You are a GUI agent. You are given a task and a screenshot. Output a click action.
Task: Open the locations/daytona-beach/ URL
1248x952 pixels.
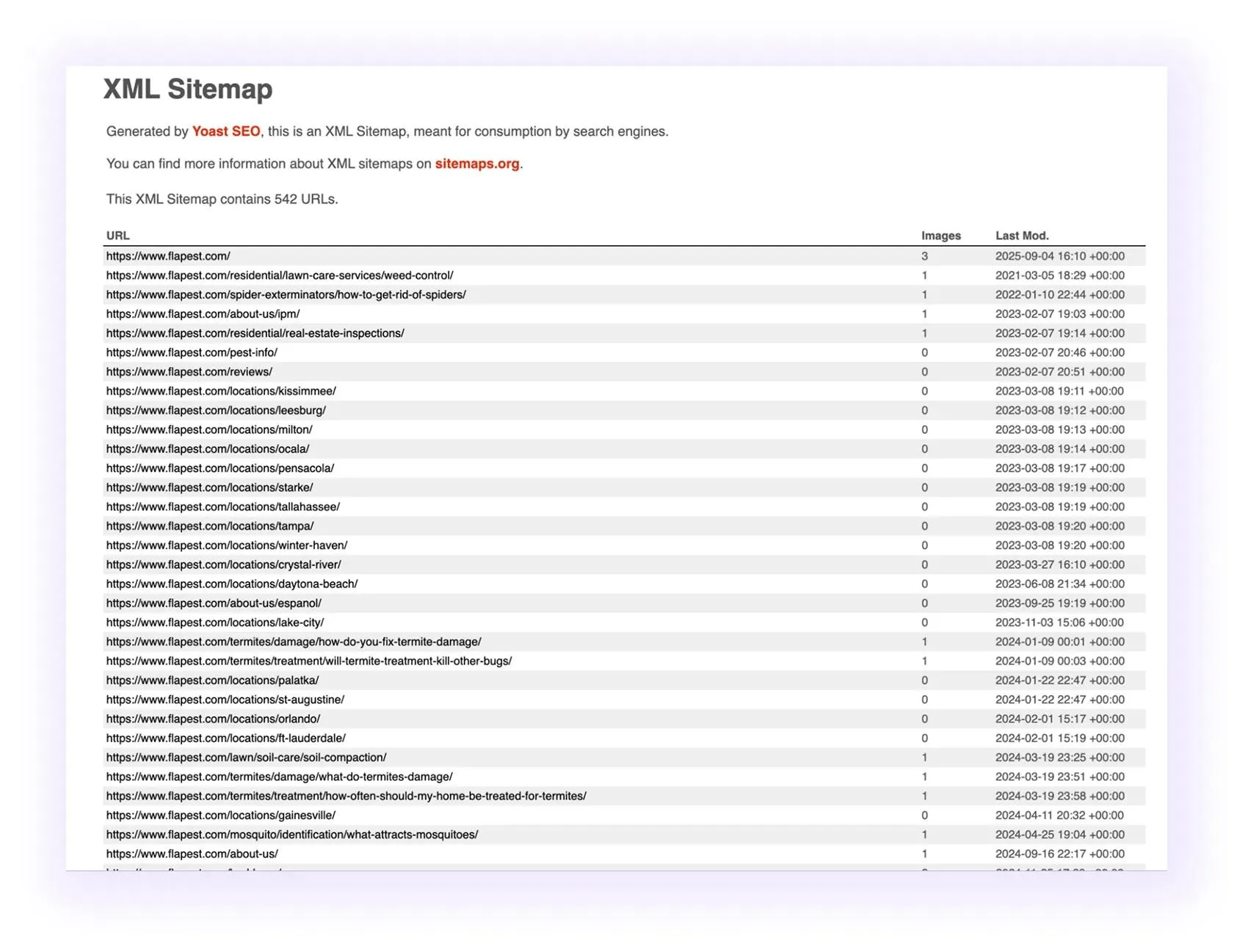[x=232, y=584]
